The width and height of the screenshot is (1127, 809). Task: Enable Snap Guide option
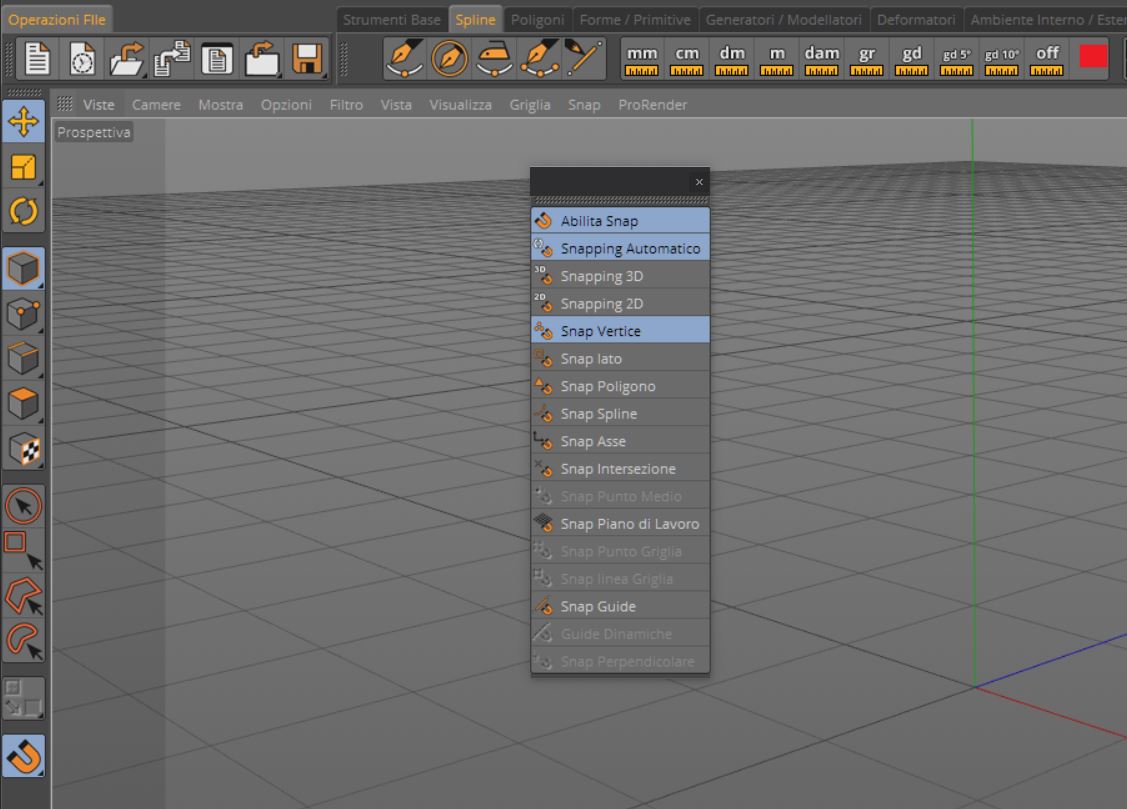click(x=620, y=606)
